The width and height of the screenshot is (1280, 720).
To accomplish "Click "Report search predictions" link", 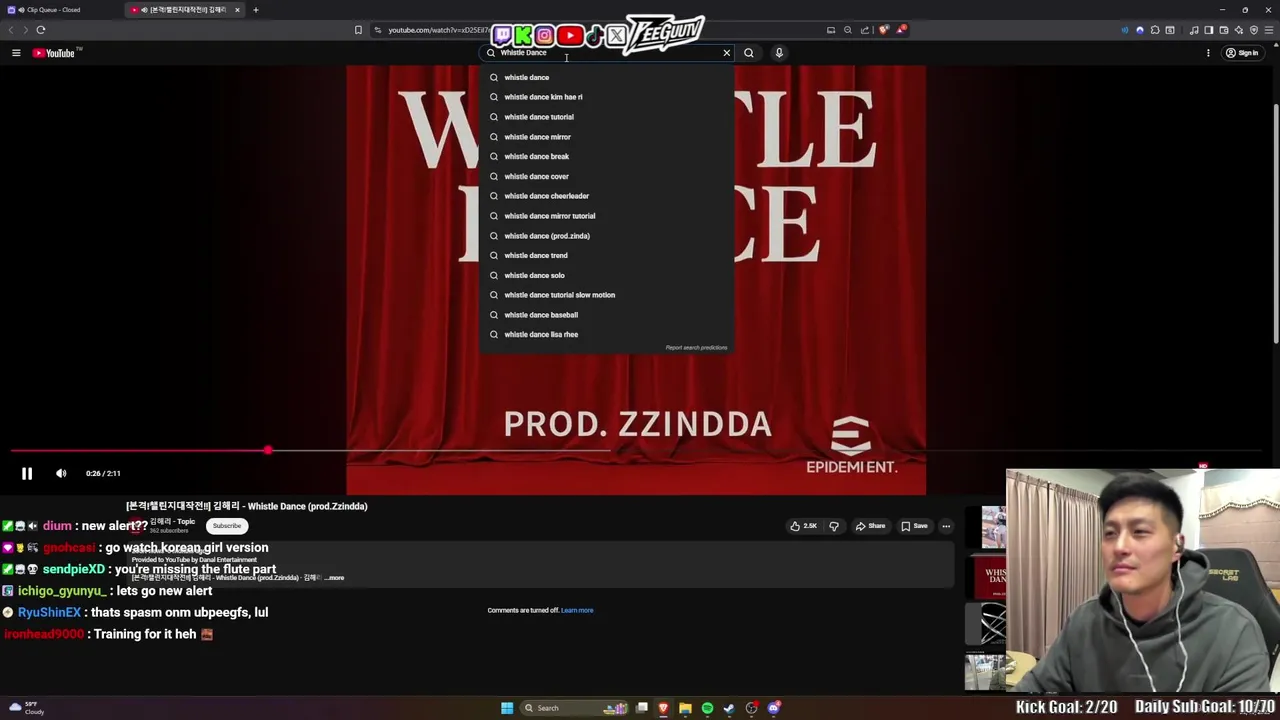I will point(696,348).
